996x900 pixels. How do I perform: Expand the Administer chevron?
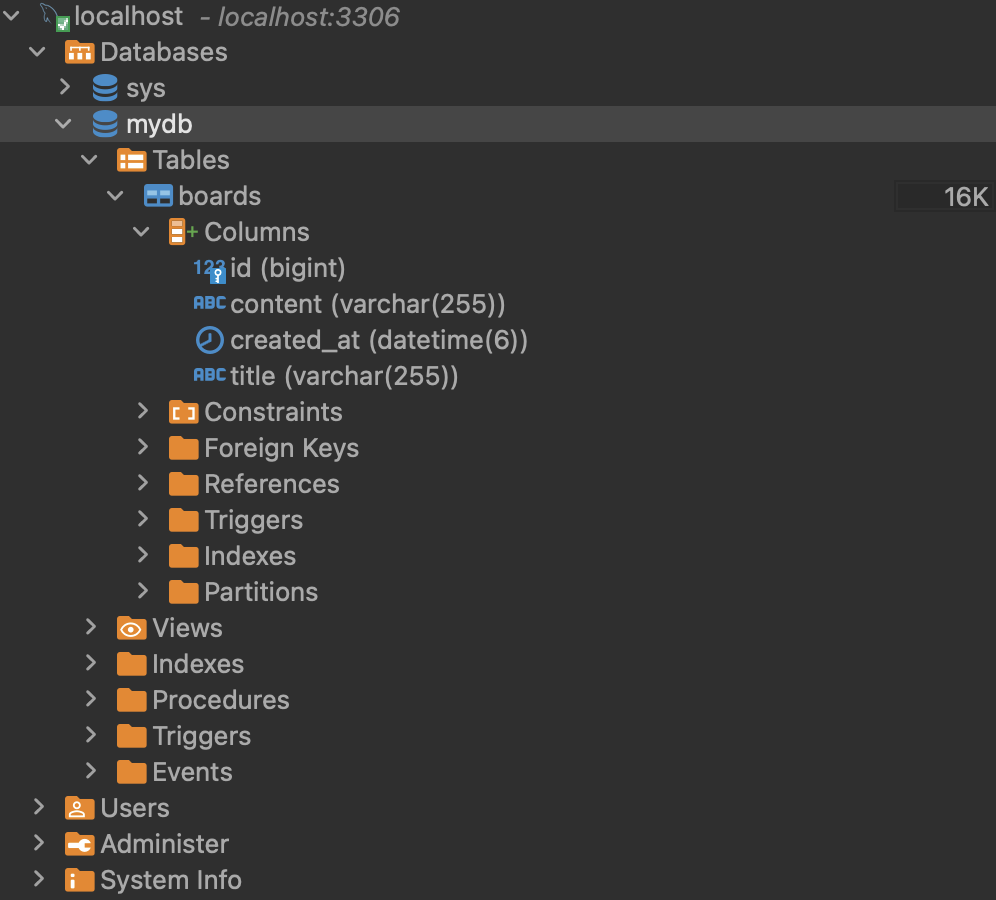point(39,843)
